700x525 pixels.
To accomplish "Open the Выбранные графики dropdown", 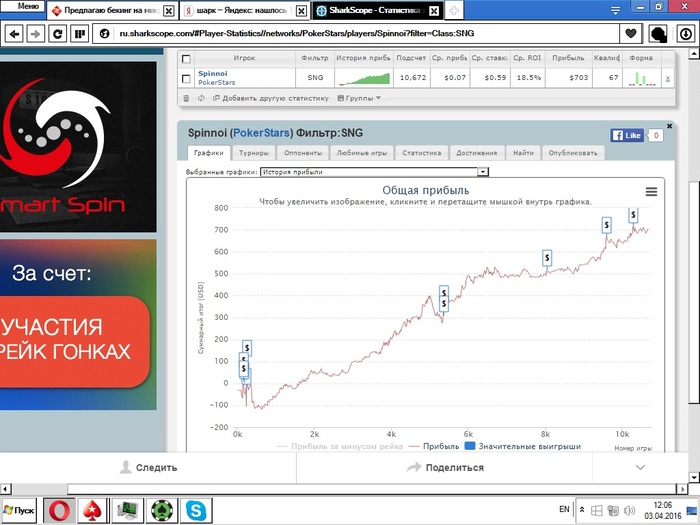I will [x=374, y=172].
